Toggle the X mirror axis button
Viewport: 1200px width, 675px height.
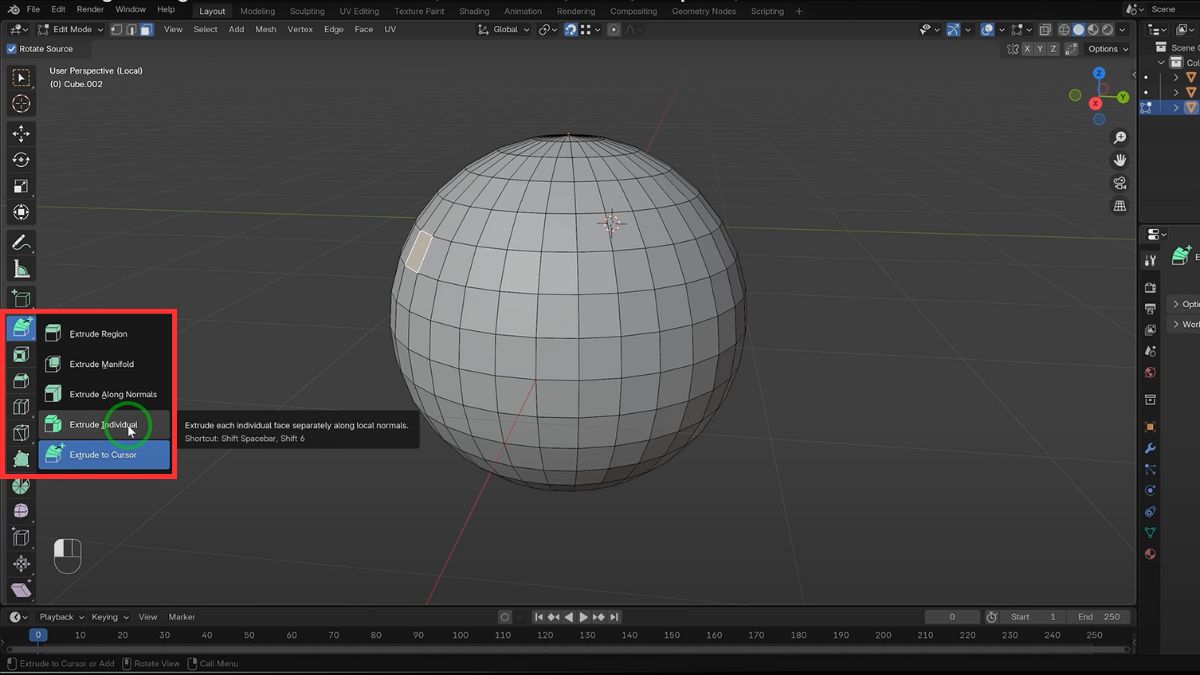(x=1041, y=49)
